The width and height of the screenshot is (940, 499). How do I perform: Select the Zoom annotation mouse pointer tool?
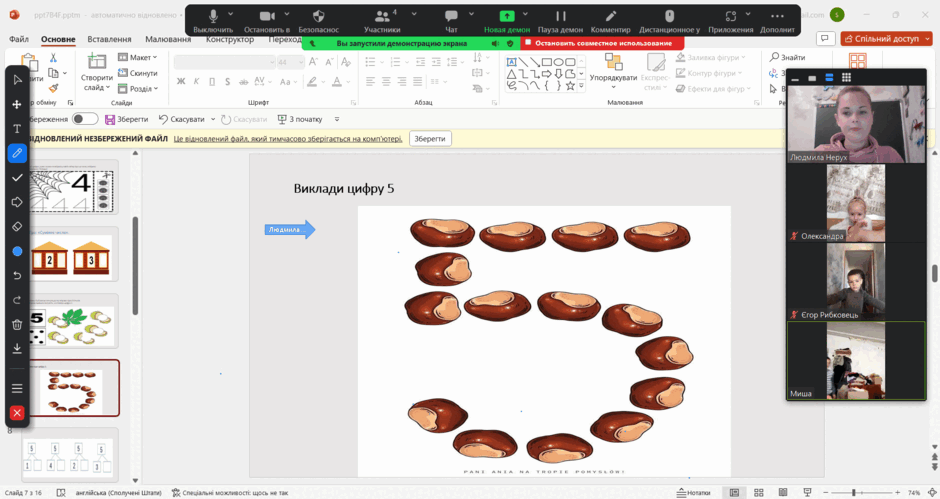pyautogui.click(x=17, y=80)
